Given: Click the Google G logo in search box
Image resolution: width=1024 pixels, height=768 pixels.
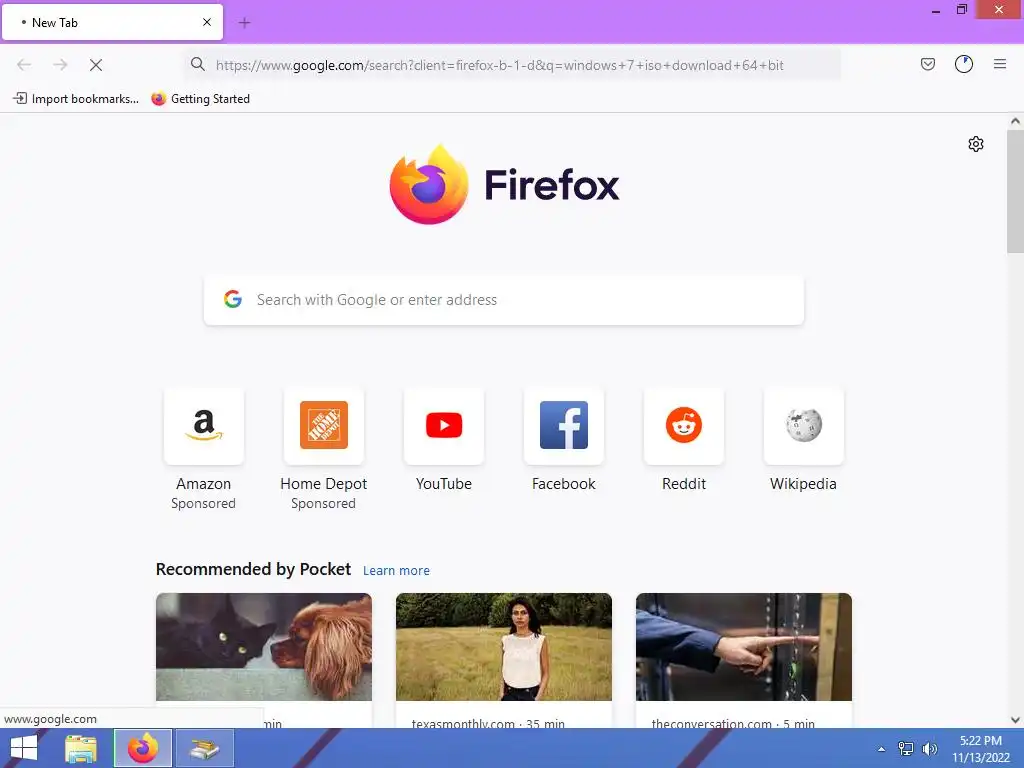Looking at the screenshot, I should (x=232, y=299).
